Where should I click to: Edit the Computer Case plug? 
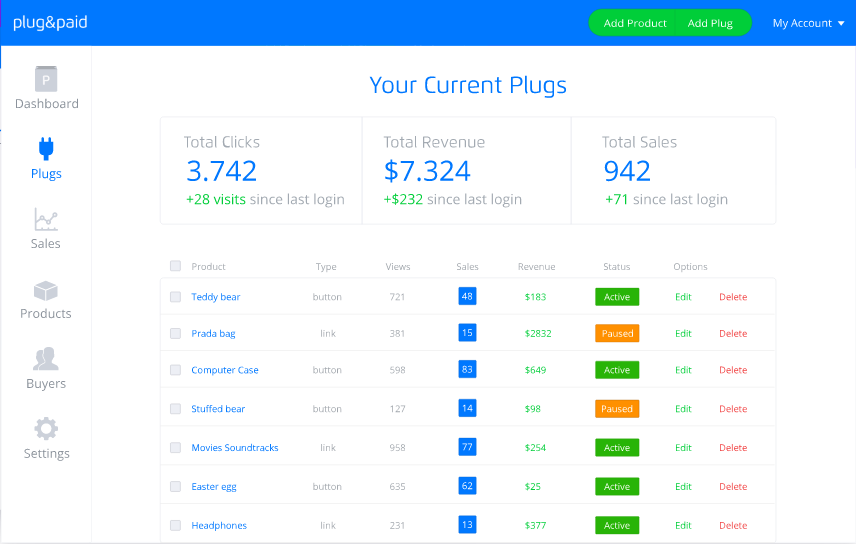[x=683, y=370]
